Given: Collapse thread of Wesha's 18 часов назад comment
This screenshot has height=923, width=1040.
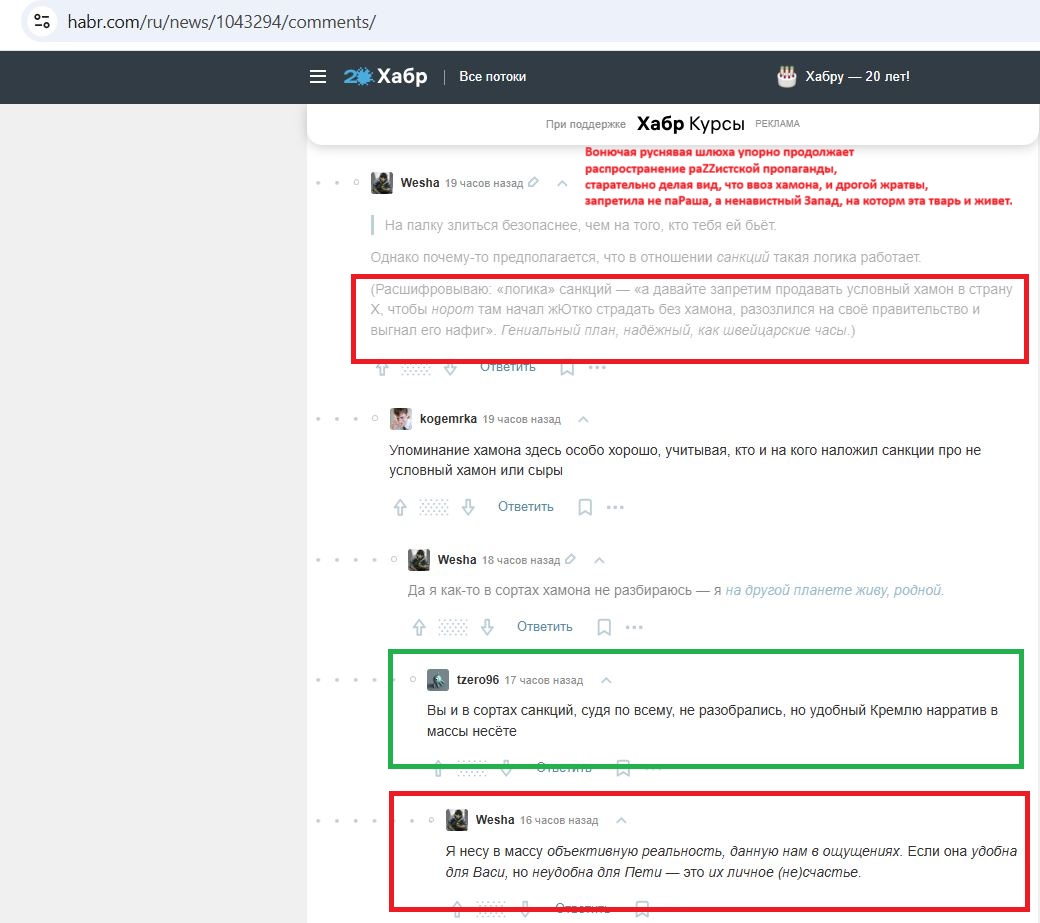Looking at the screenshot, I should tap(599, 560).
